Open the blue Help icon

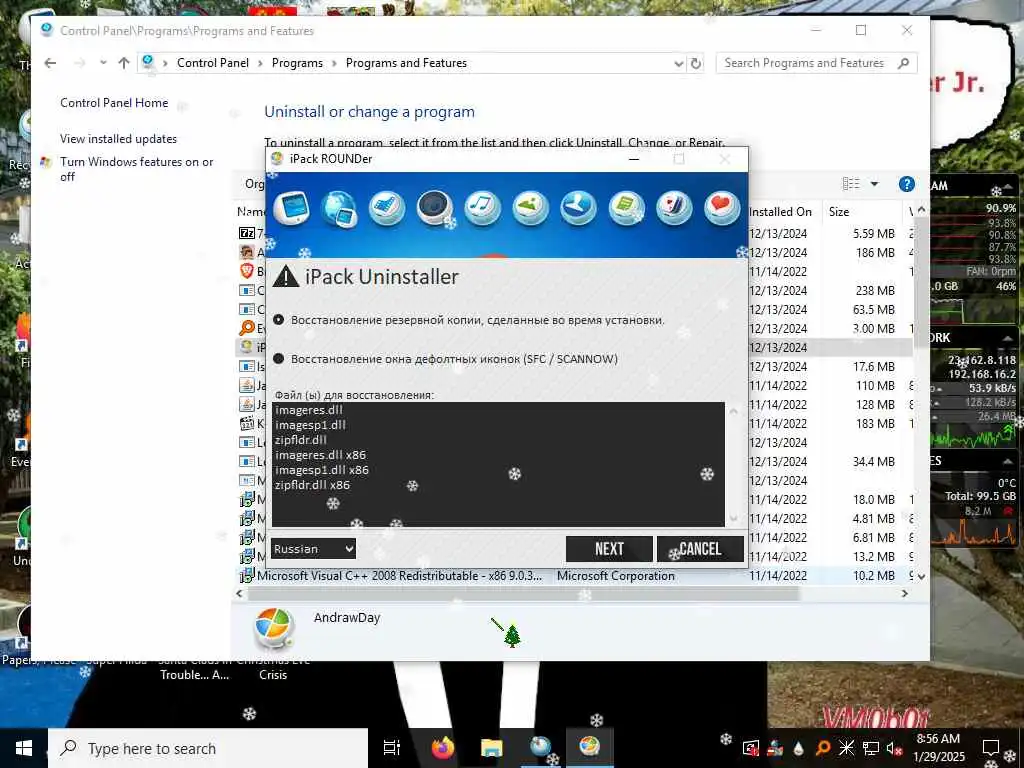906,184
